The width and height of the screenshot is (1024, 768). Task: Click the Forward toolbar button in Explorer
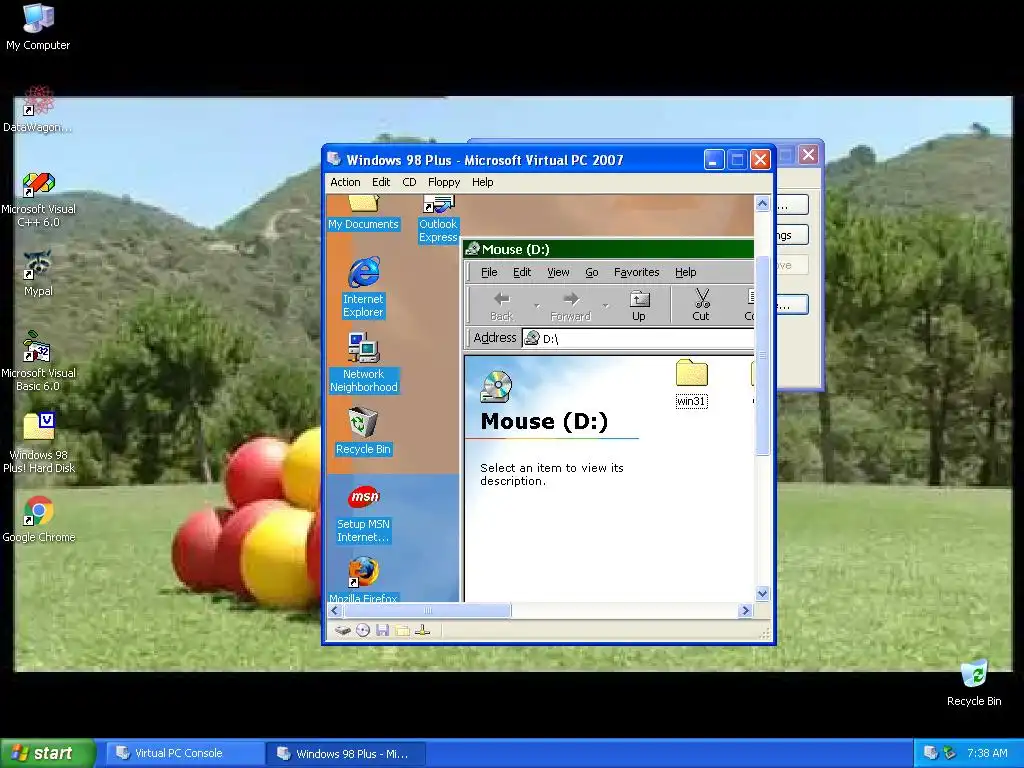point(570,306)
